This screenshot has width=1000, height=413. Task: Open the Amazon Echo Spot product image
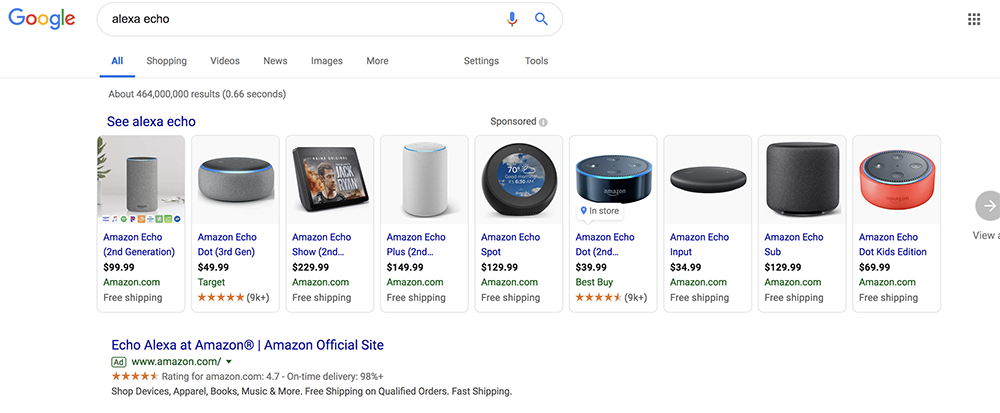point(518,180)
